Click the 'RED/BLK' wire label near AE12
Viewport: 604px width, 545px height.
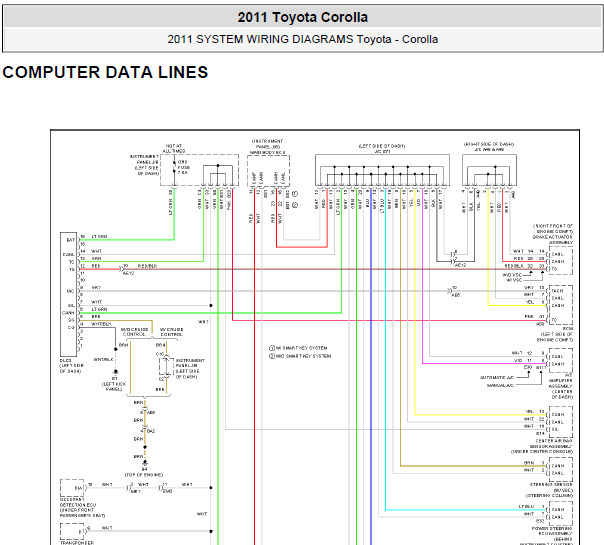(147, 266)
